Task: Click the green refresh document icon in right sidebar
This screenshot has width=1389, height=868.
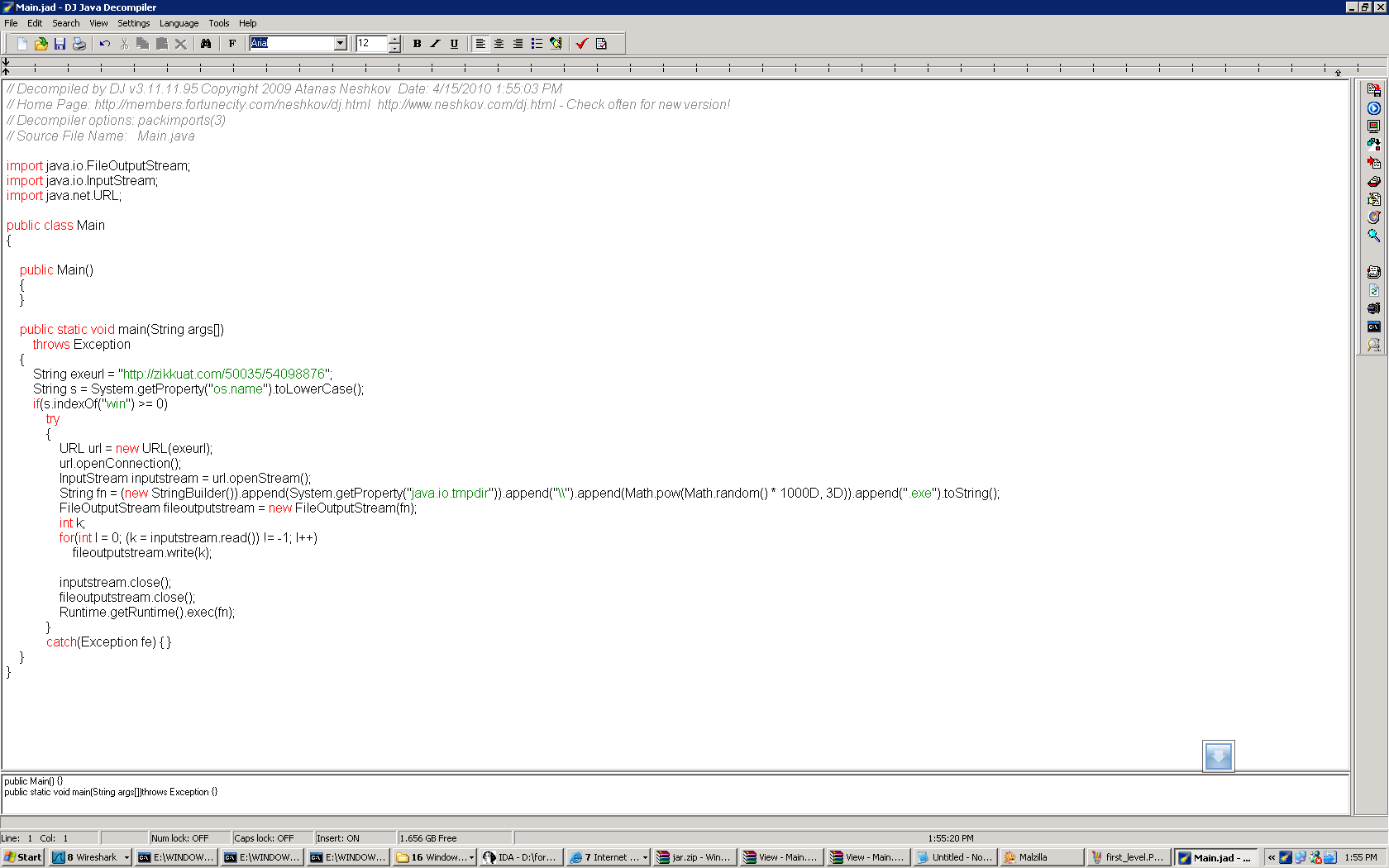Action: coord(1373,290)
